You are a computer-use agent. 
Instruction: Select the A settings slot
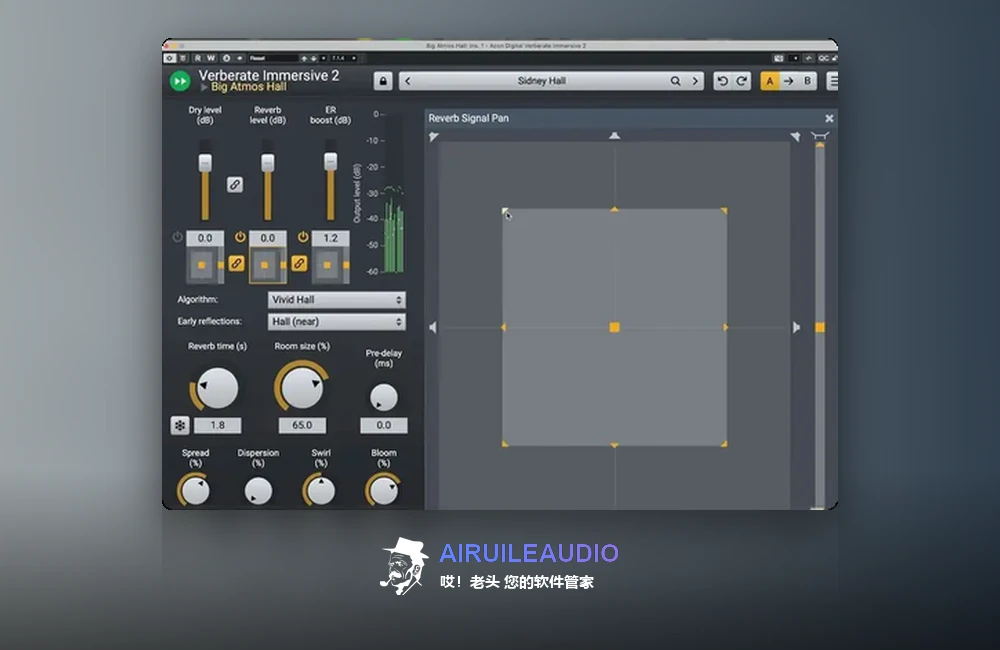coord(770,81)
